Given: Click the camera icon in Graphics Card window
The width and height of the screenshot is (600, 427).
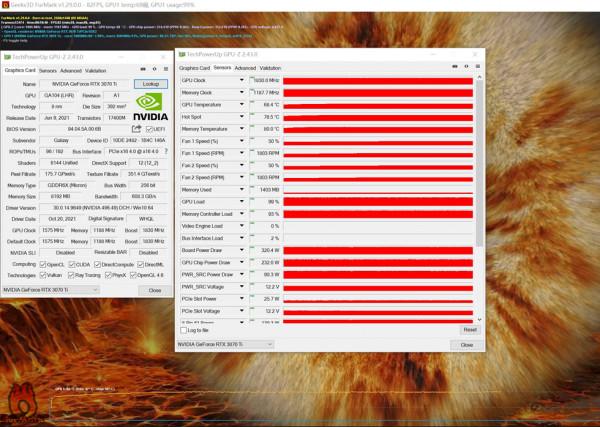Looking at the screenshot, I should tap(141, 70).
